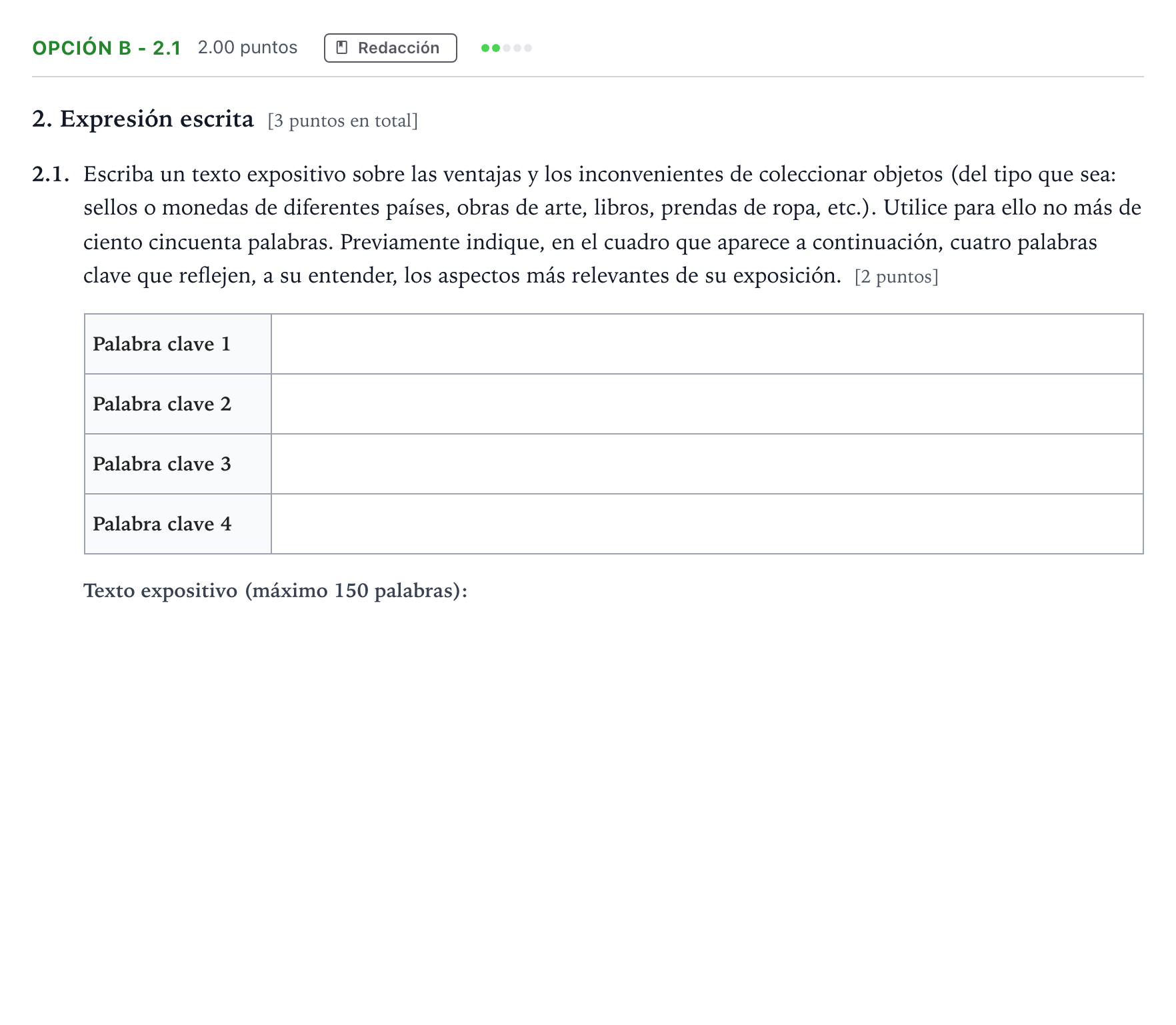Click the green difficulty dots indicator
The image size is (1176, 1025).
[x=507, y=48]
